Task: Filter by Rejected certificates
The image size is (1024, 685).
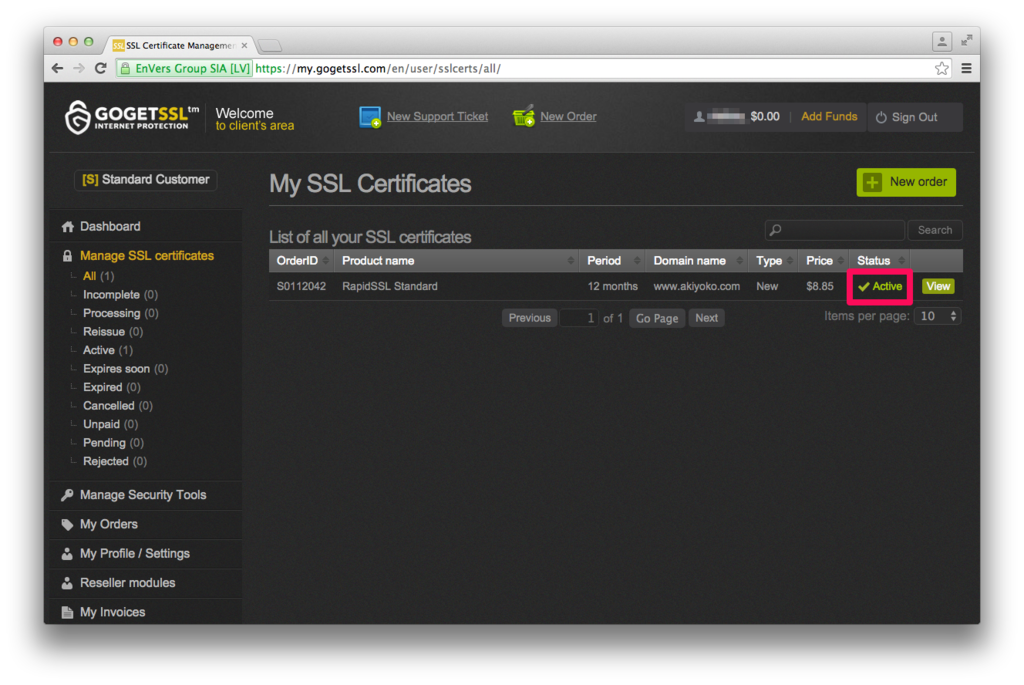Action: pos(115,462)
